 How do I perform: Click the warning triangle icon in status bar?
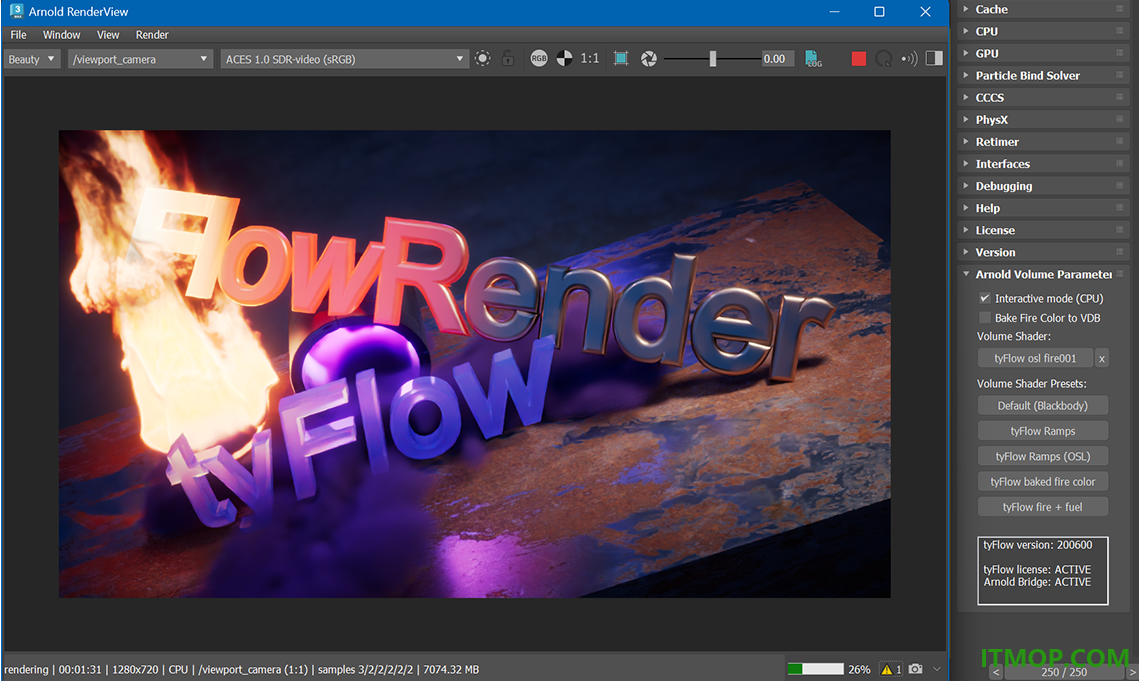pos(886,669)
